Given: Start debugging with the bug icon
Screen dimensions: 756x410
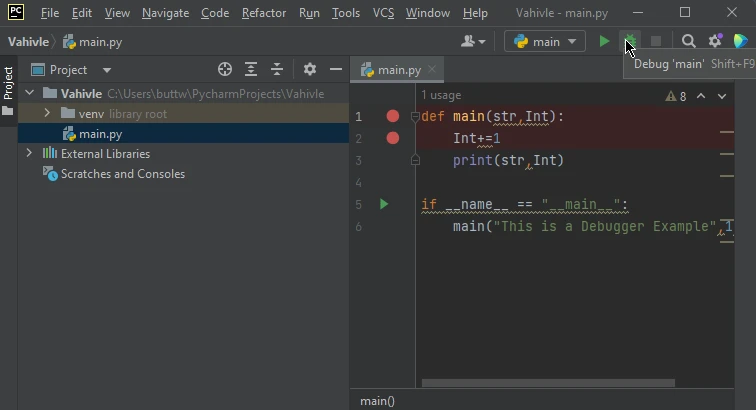Looking at the screenshot, I should tap(630, 41).
